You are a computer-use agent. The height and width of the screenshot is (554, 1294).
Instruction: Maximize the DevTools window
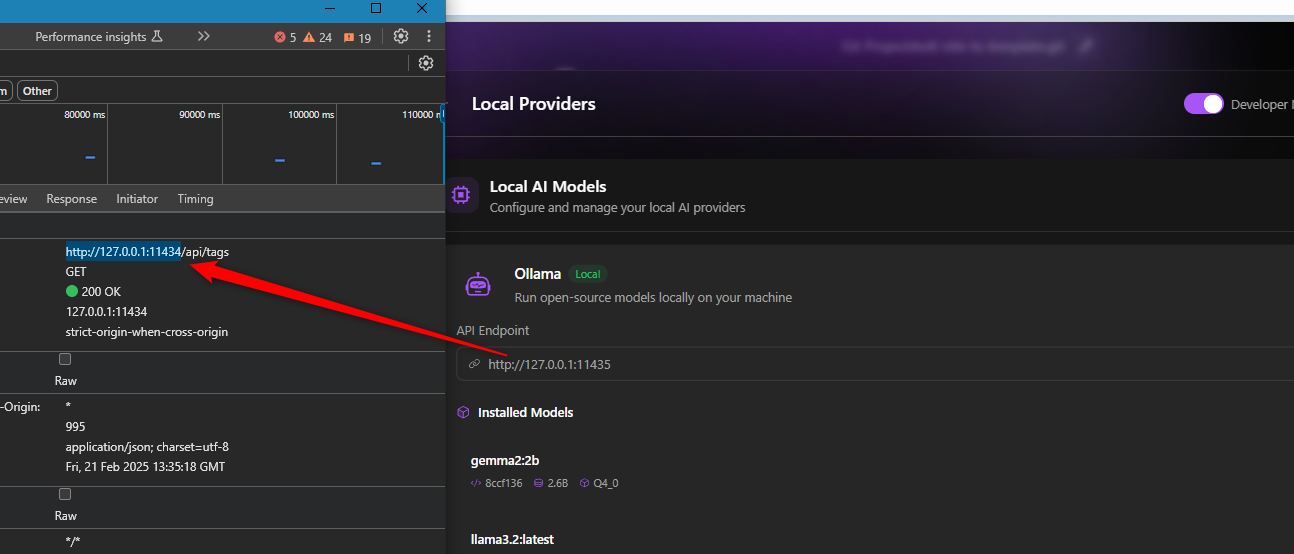click(376, 8)
